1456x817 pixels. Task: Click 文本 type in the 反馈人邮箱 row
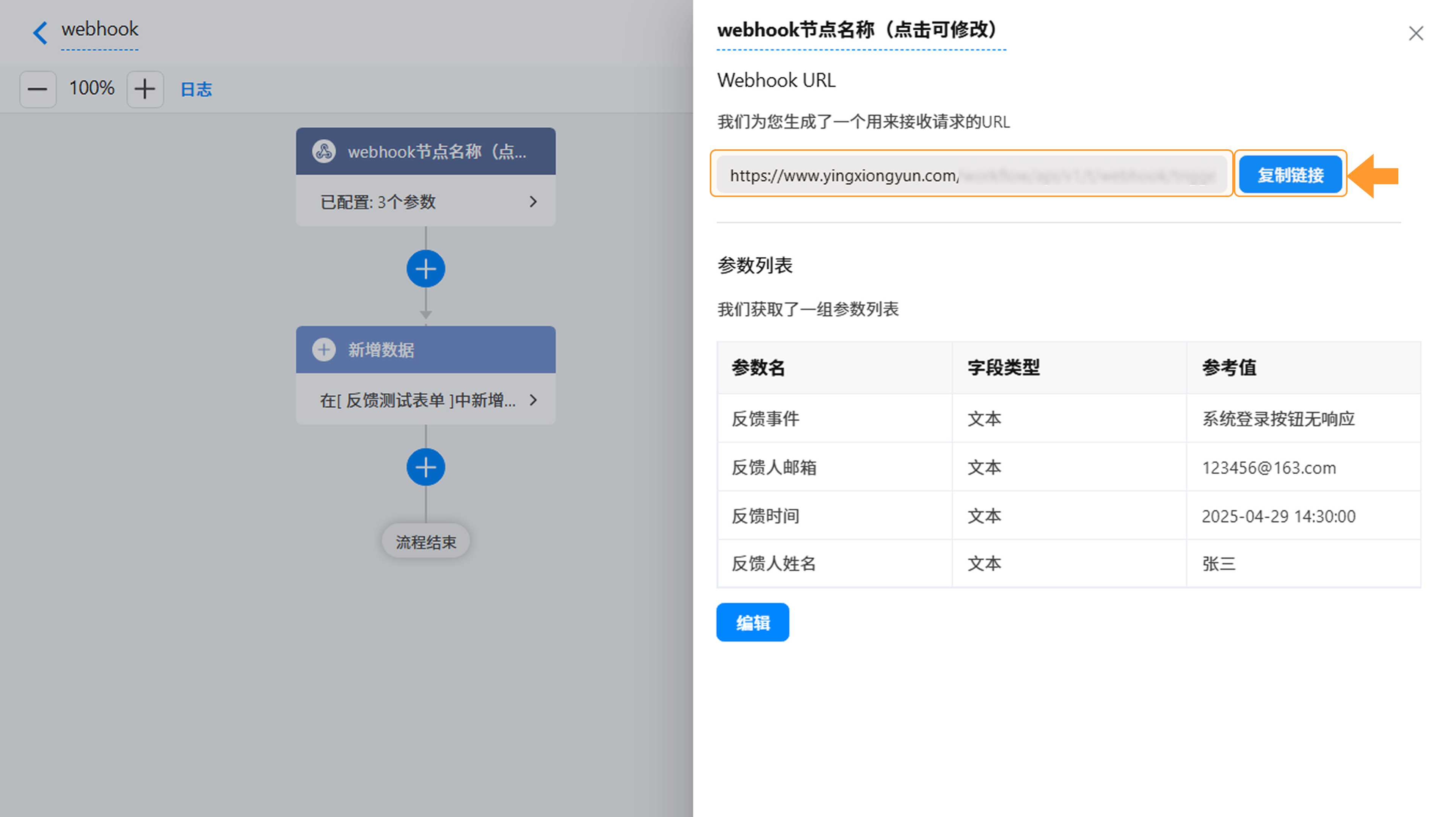point(984,467)
